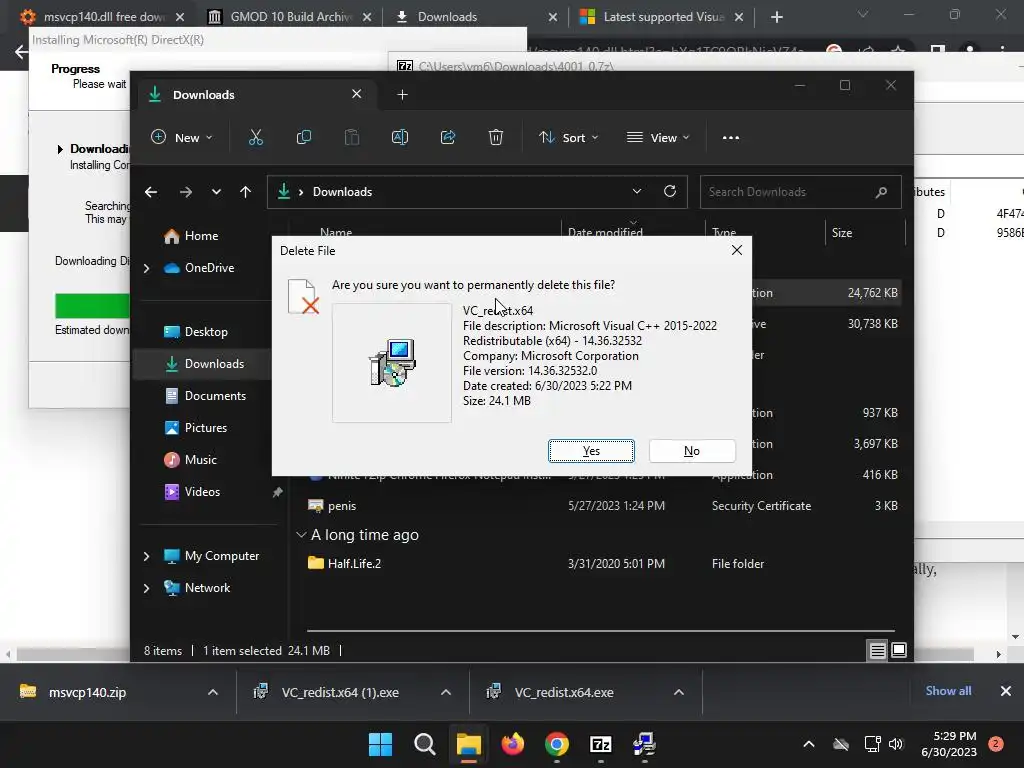Open recent locations chevron in Explorer
The image size is (1024, 768).
[216, 192]
